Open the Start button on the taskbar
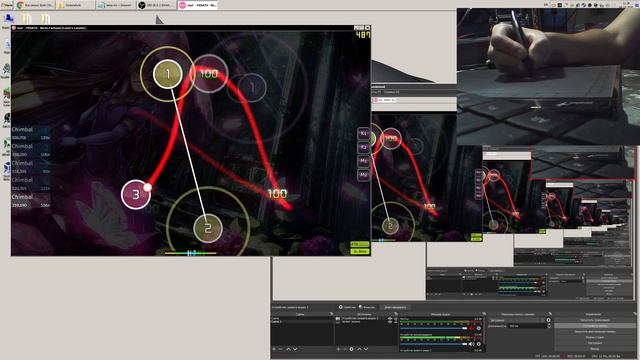This screenshot has height=360, width=640. [x=7, y=5]
